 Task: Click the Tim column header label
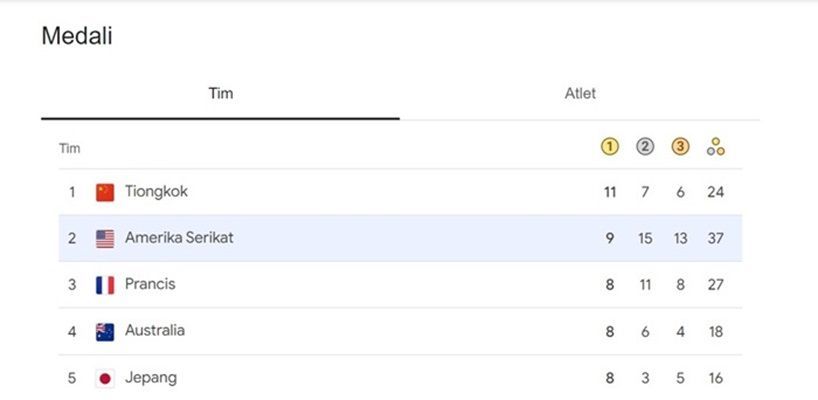pyautogui.click(x=69, y=149)
